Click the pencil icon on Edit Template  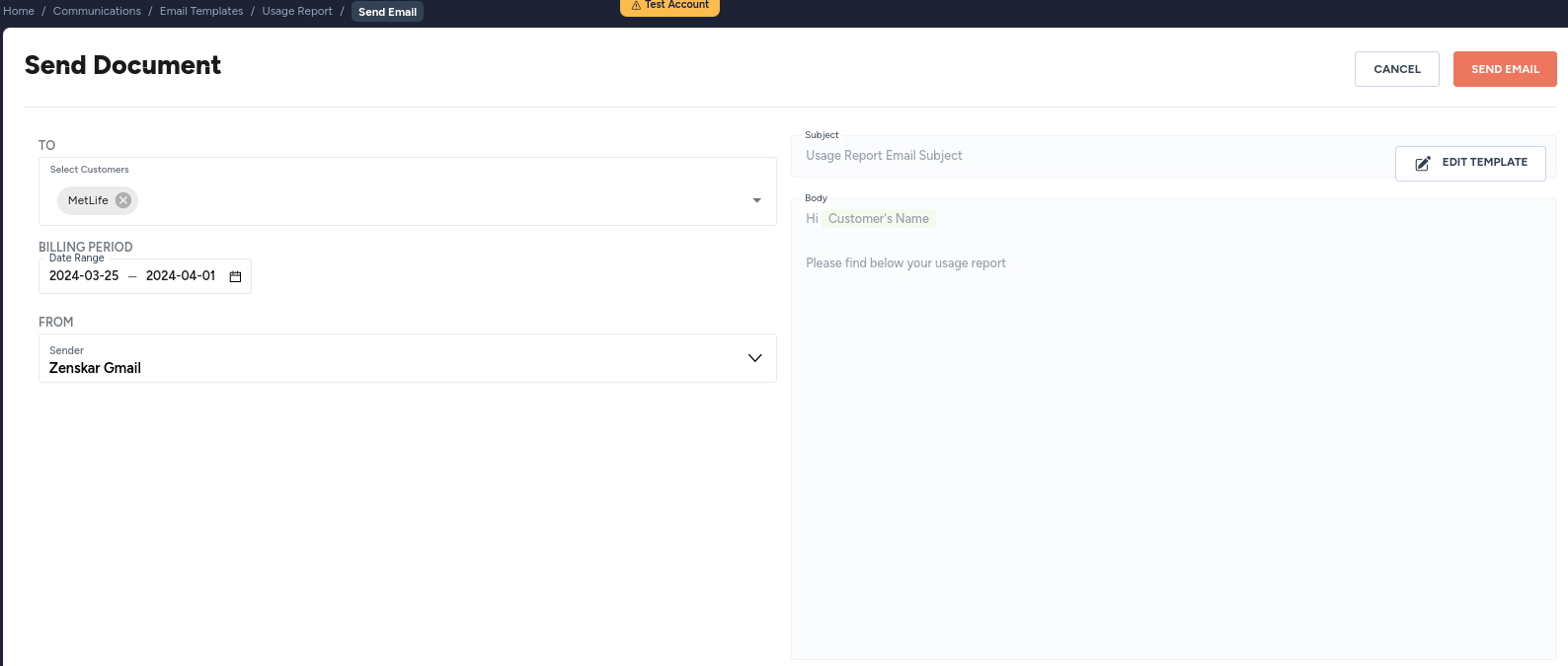point(1423,163)
